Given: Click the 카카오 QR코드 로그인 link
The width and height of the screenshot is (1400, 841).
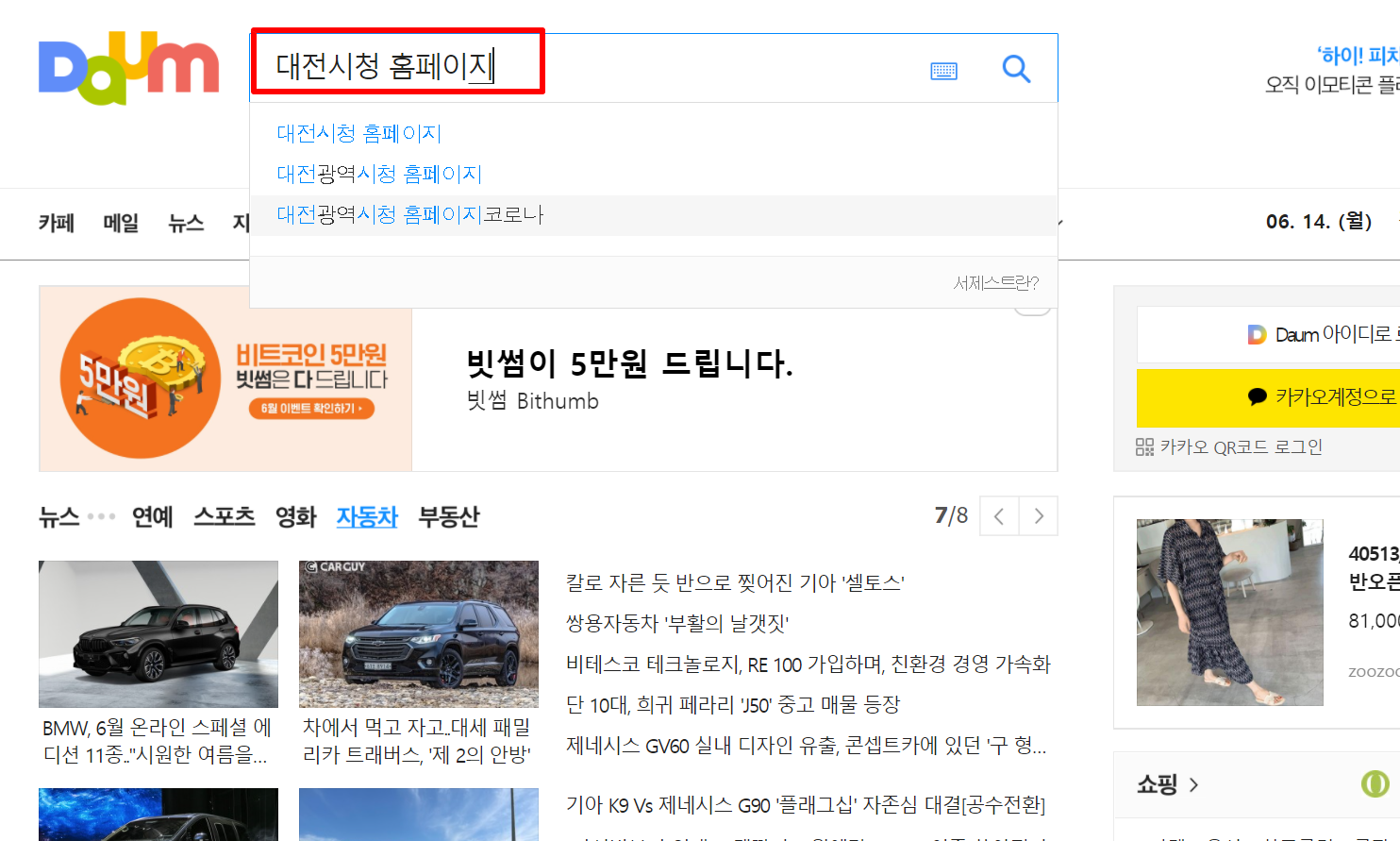Looking at the screenshot, I should point(1241,446).
